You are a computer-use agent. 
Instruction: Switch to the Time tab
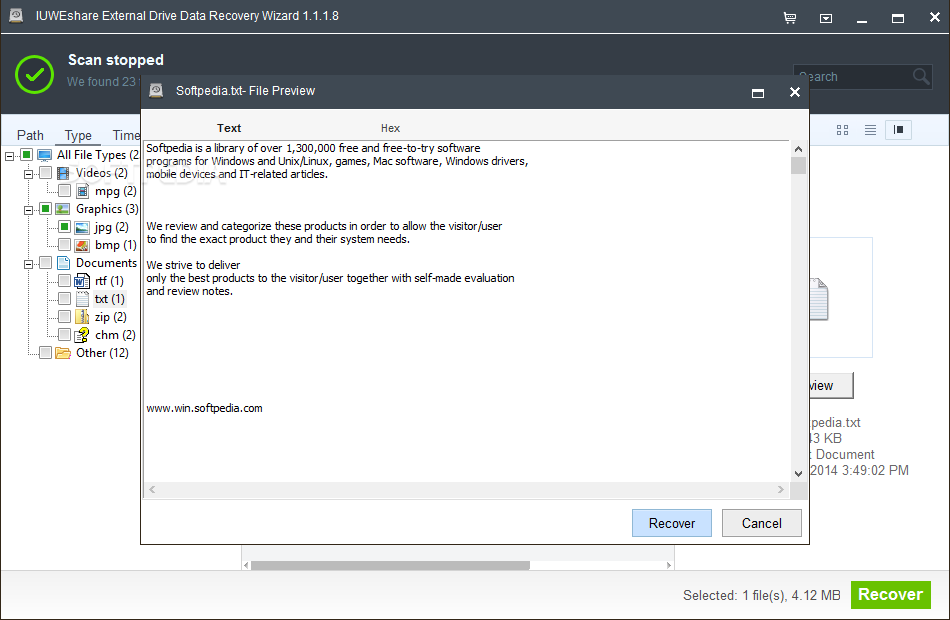click(125, 135)
